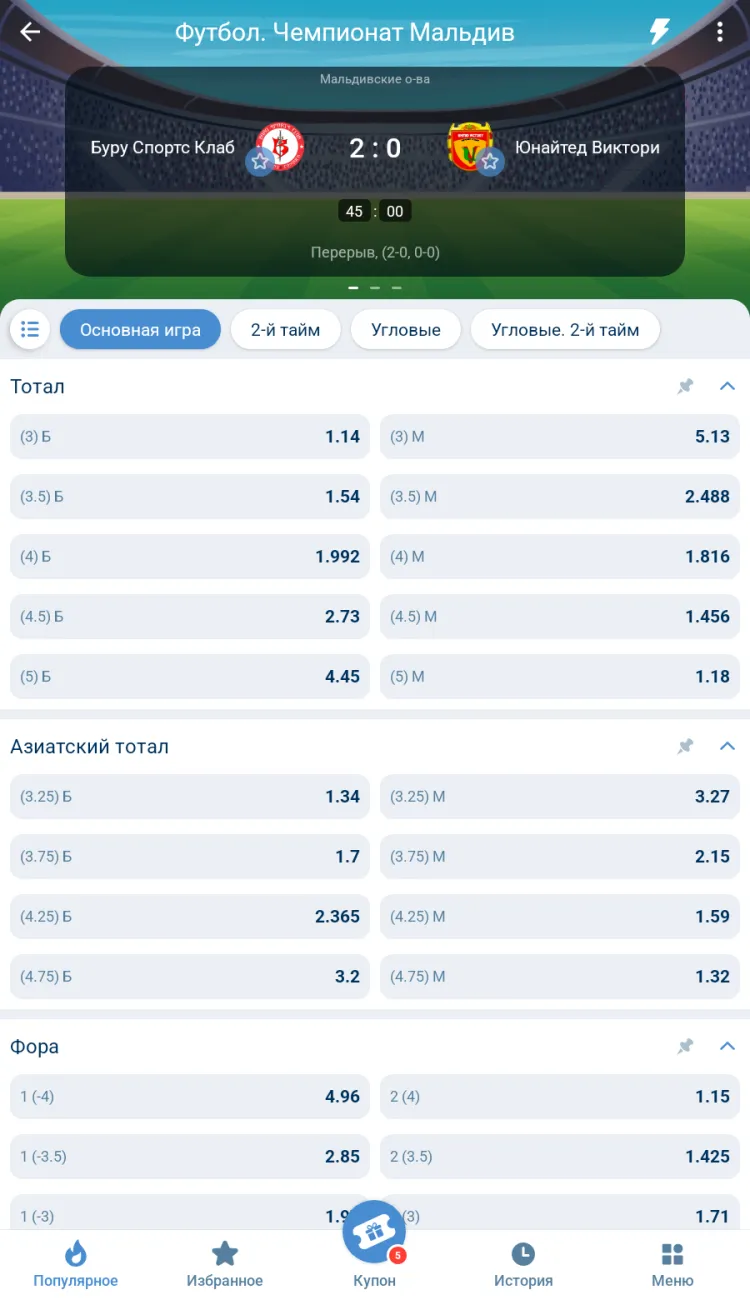The width and height of the screenshot is (750, 1300).
Task: Tap the lightning bolt quick-bet icon
Action: [x=659, y=32]
